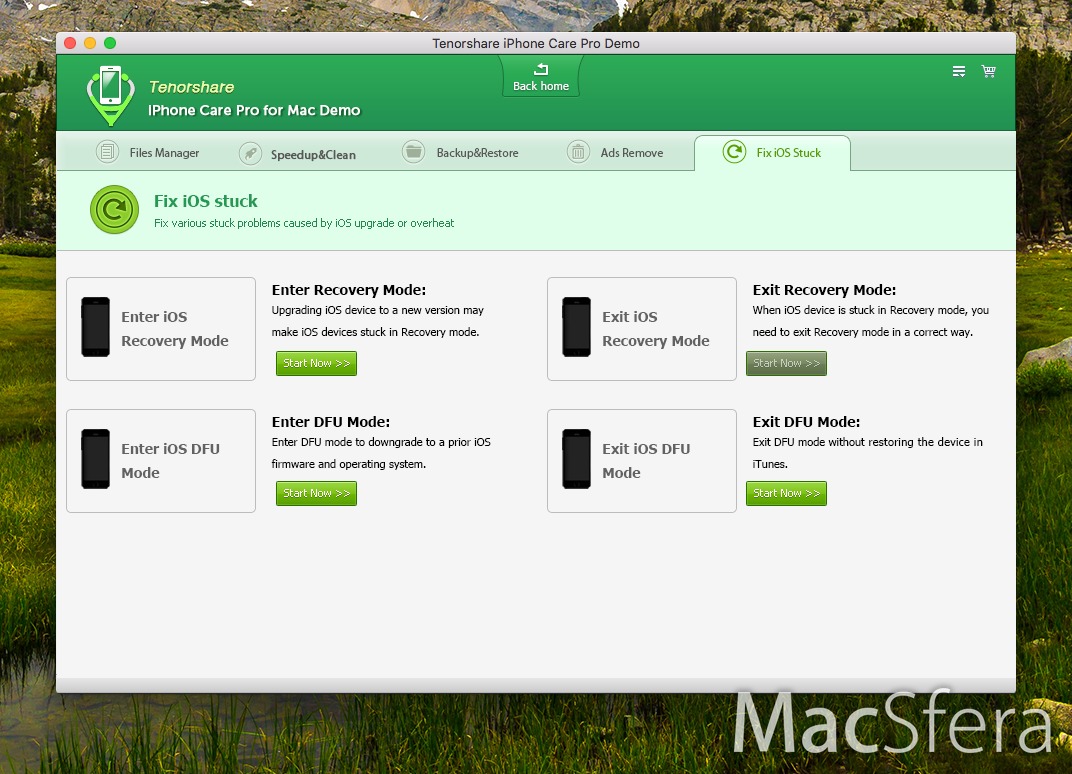
Task: Click Start Now under Enter DFU Mode
Action: pyautogui.click(x=317, y=493)
